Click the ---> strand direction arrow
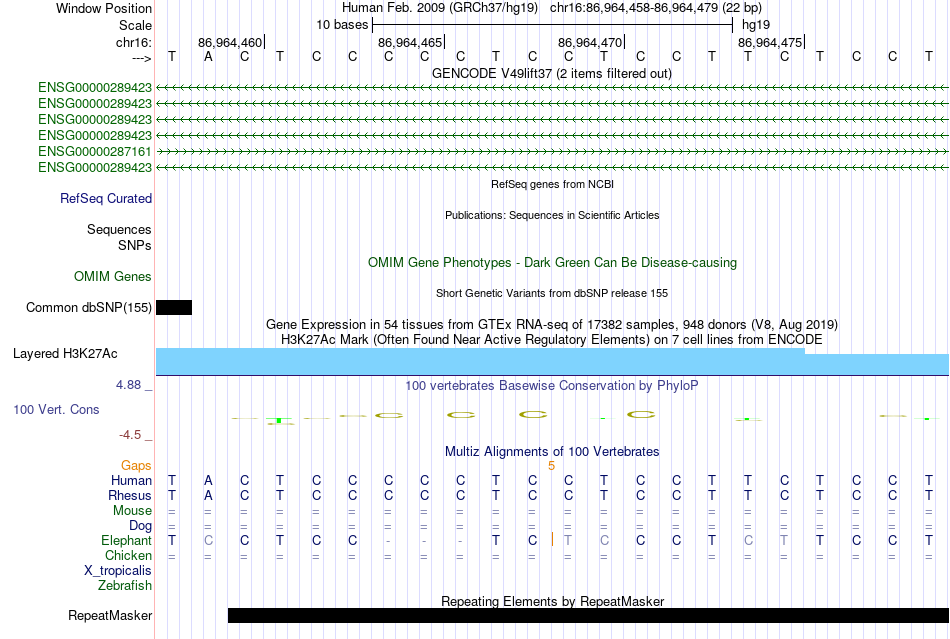Screen dimensions: 950x639 [142, 58]
